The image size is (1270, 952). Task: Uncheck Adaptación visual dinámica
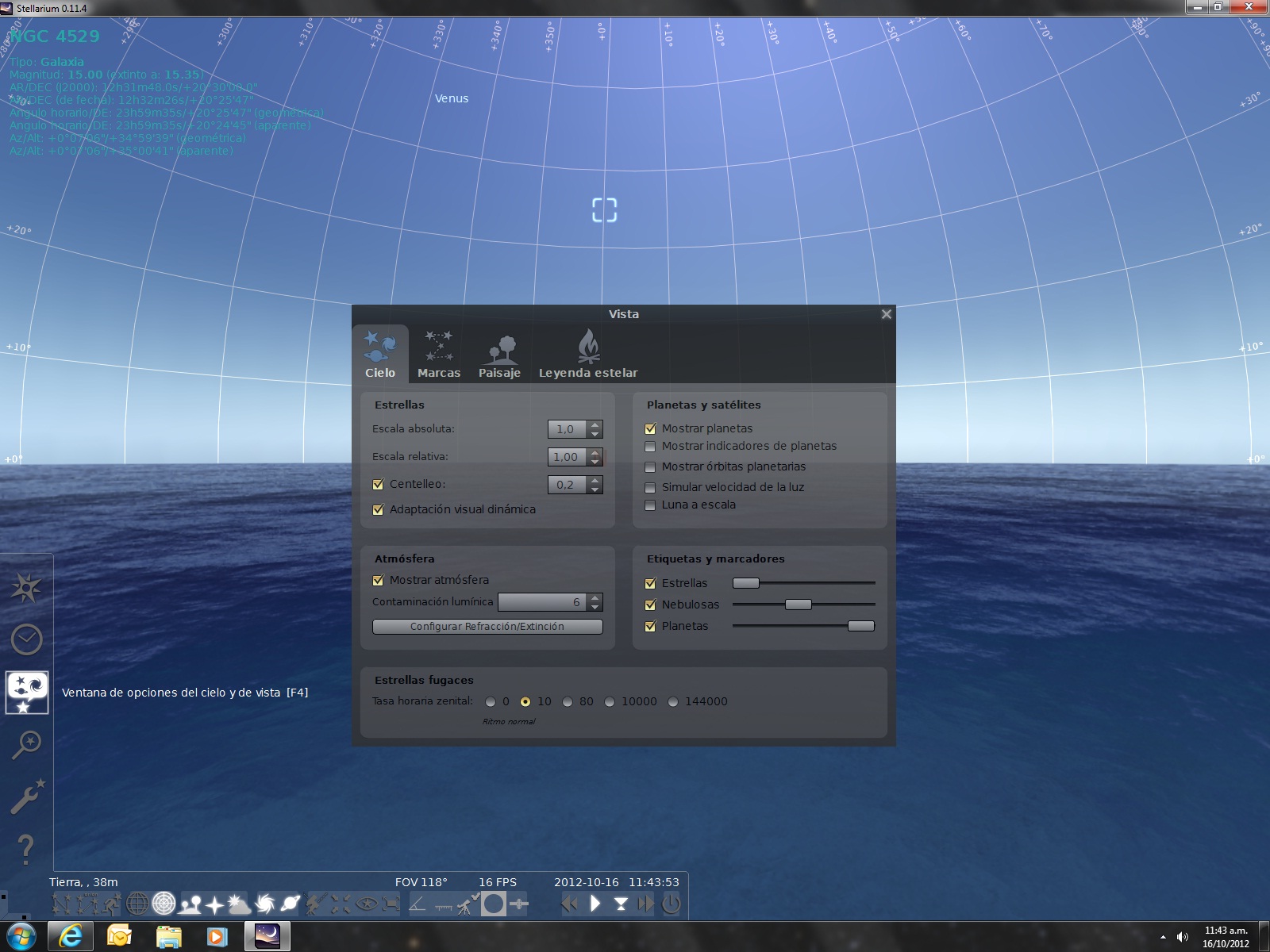click(x=378, y=509)
